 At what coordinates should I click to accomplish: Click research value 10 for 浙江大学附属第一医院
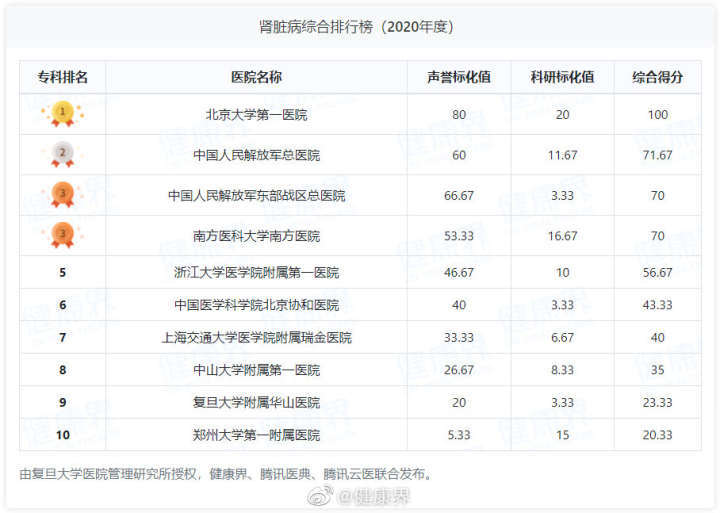[x=562, y=273]
